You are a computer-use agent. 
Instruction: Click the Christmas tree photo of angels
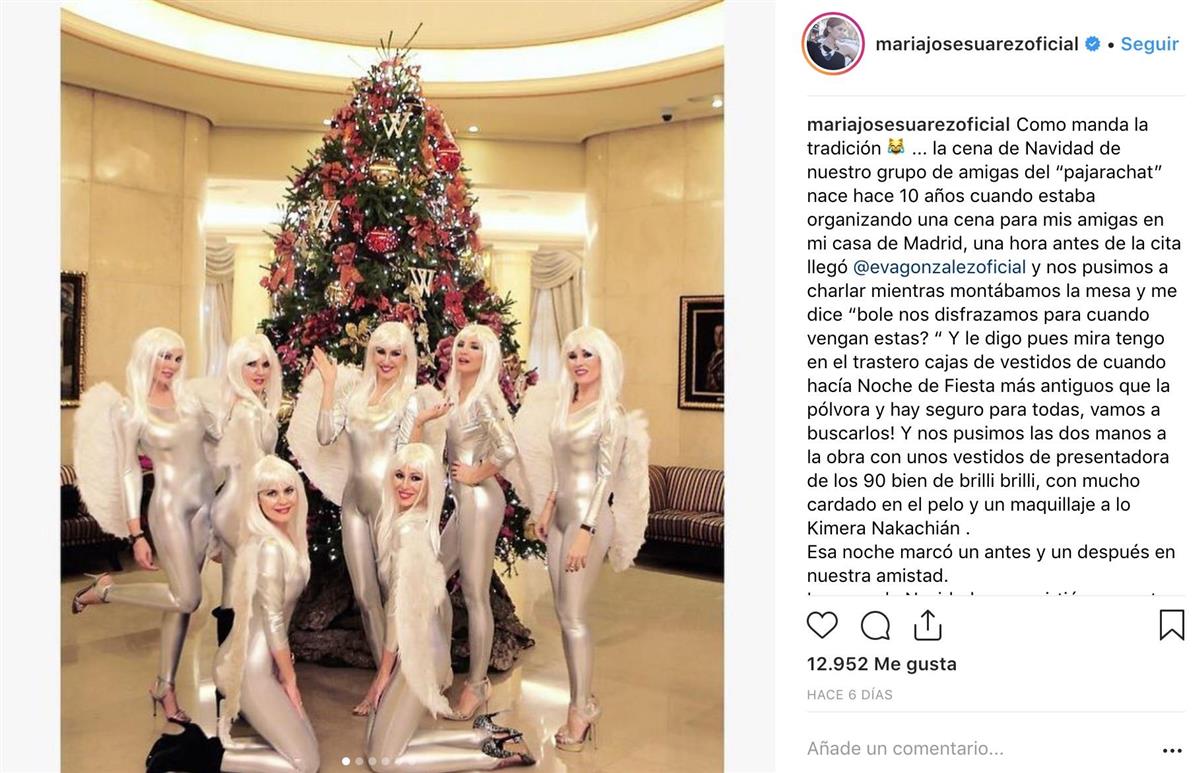[x=392, y=386]
